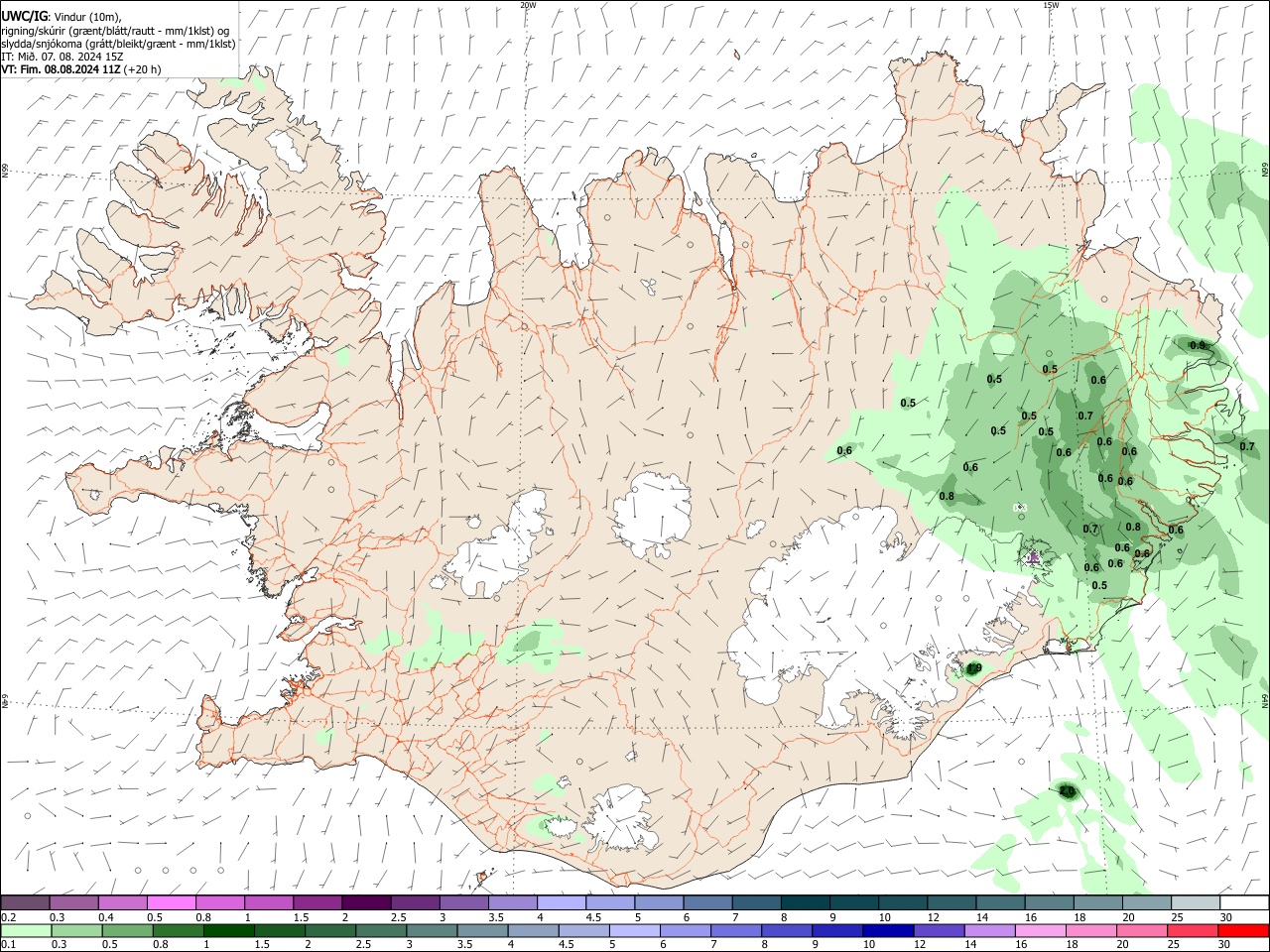Select the light grey 25 mm snow legend swatch
Image resolution: width=1270 pixels, height=952 pixels.
1194,903
